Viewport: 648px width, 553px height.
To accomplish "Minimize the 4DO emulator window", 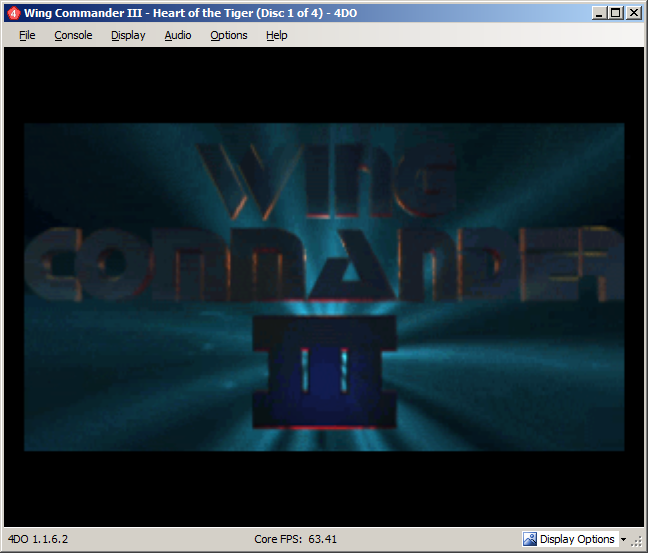I will click(x=598, y=13).
